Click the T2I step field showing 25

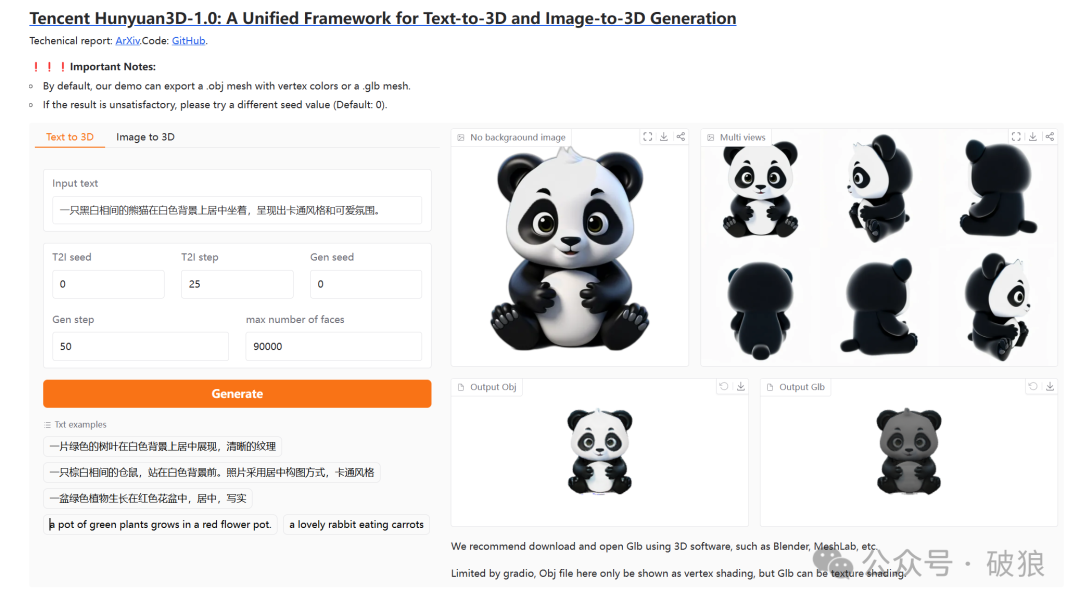coord(237,284)
